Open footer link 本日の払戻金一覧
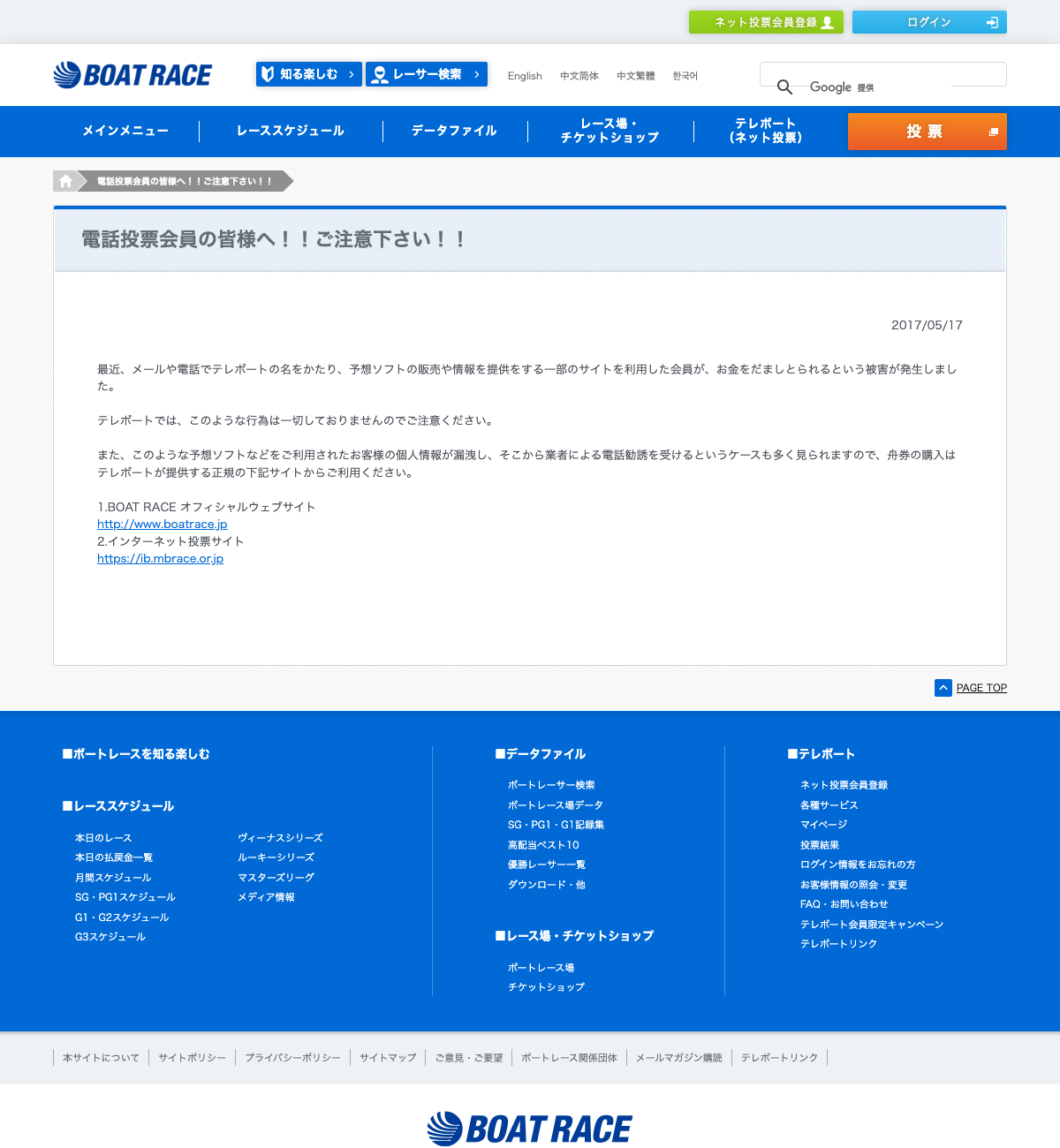 [x=114, y=857]
